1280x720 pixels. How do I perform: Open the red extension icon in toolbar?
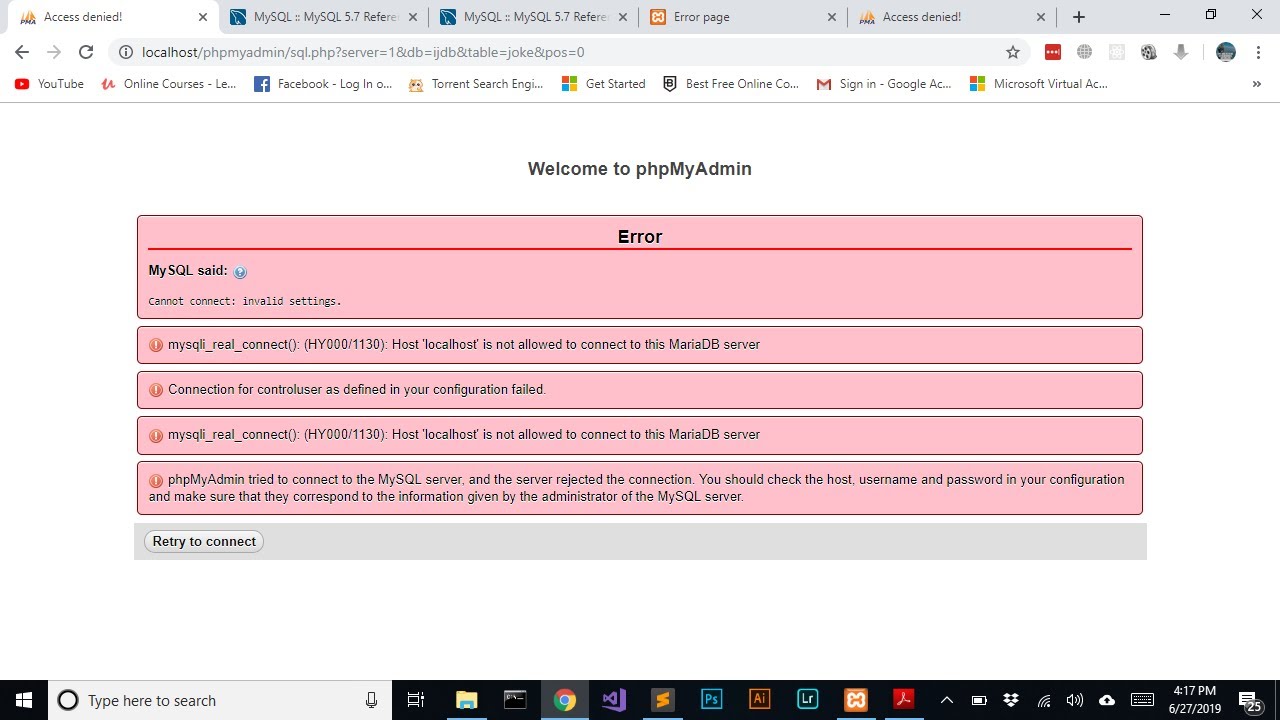(1052, 52)
